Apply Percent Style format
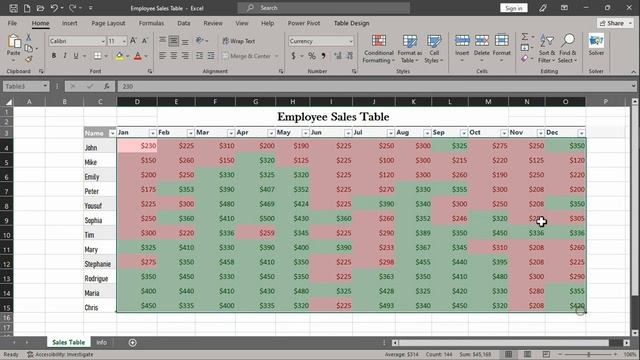This screenshot has height=360, width=640. click(312, 56)
